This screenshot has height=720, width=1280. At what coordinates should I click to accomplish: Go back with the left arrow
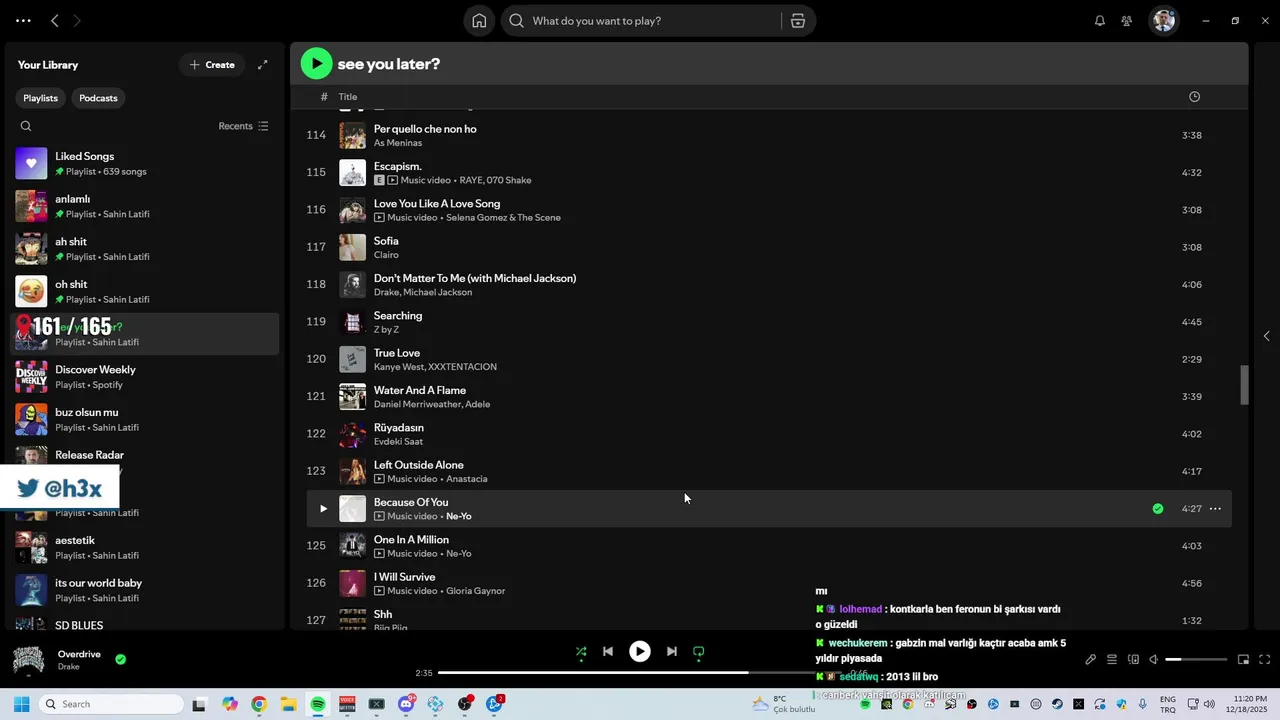click(x=55, y=21)
